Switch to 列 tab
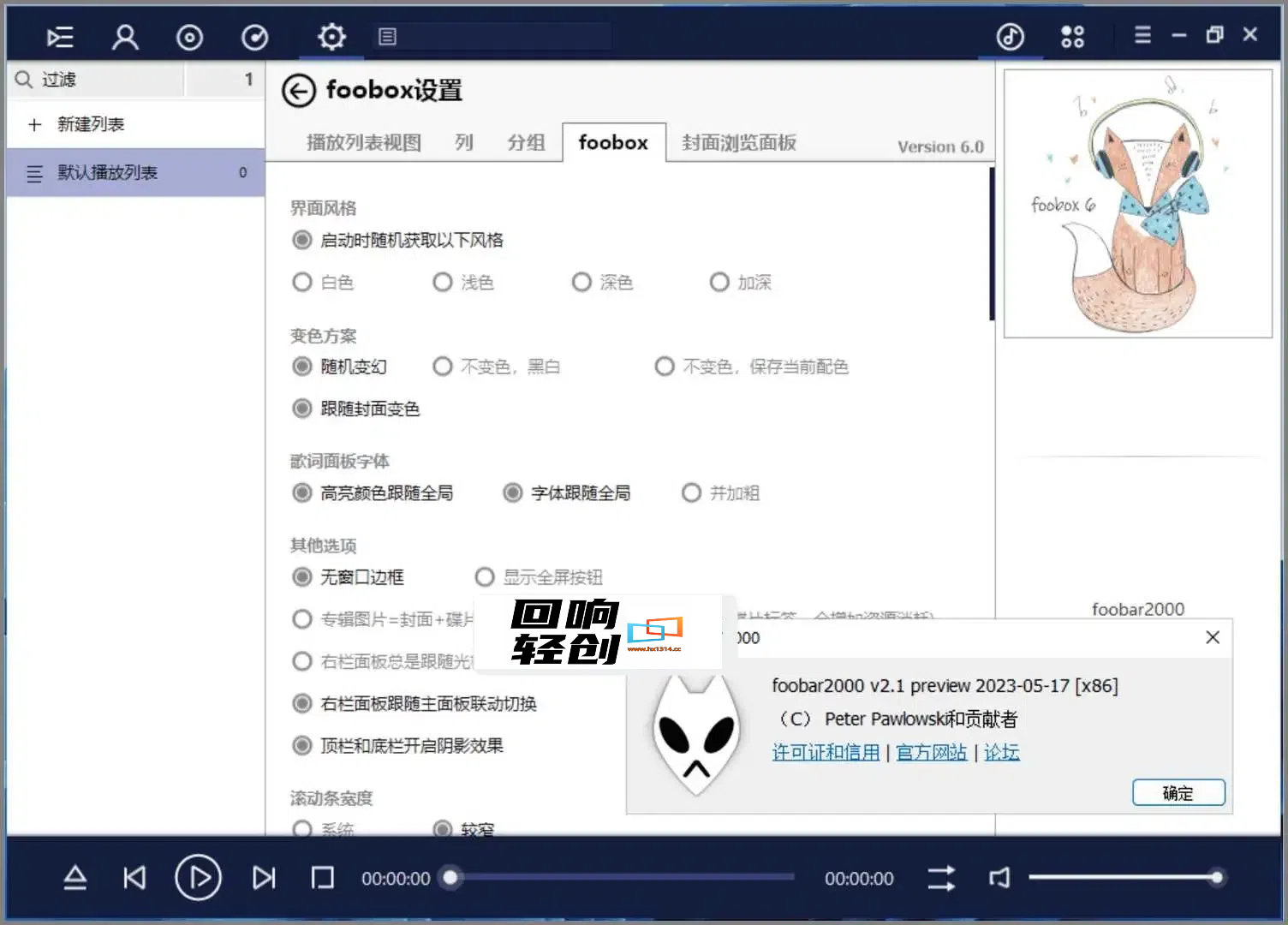1288x925 pixels. pyautogui.click(x=464, y=142)
